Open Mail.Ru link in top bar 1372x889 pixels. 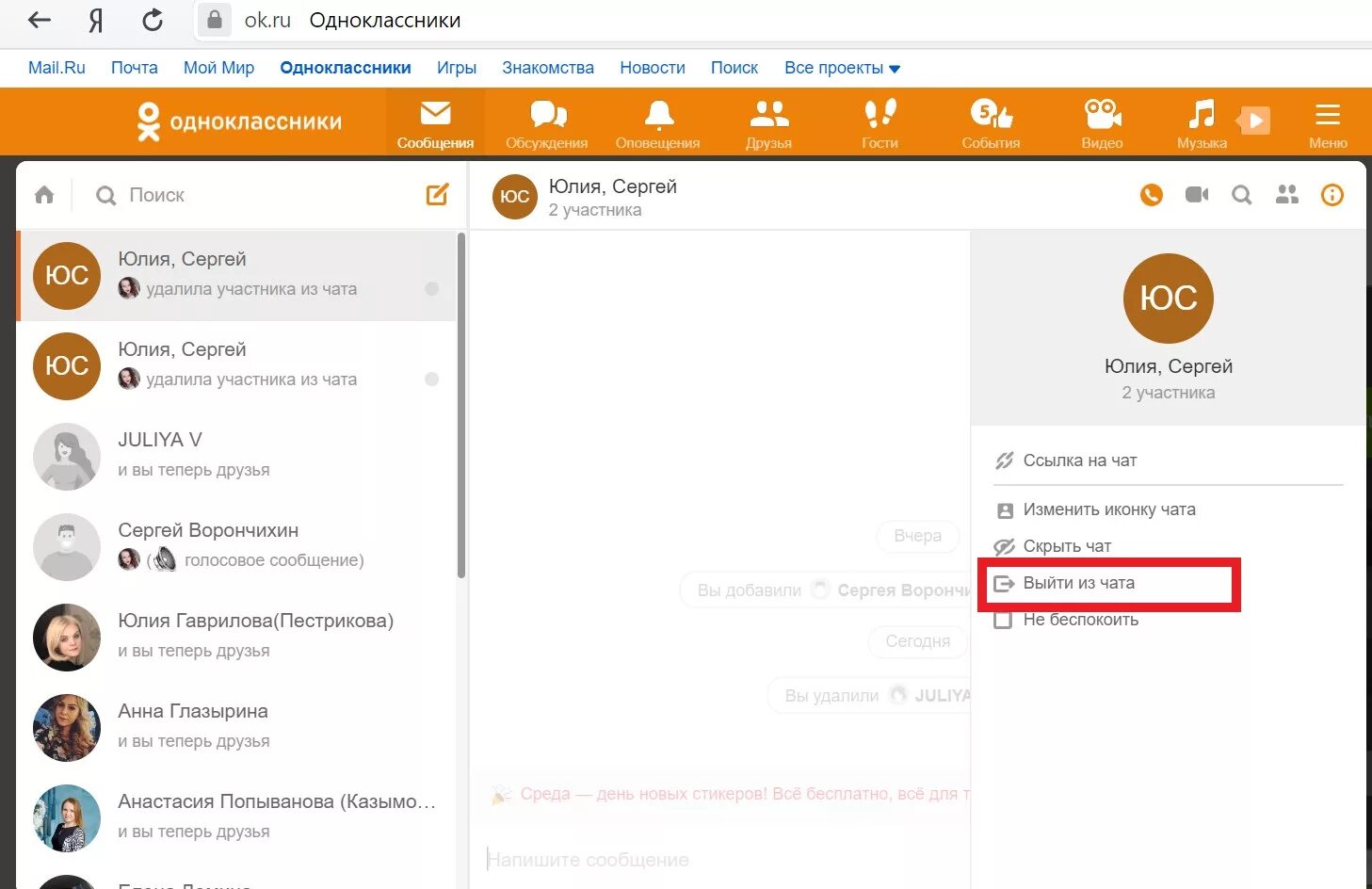tap(56, 68)
